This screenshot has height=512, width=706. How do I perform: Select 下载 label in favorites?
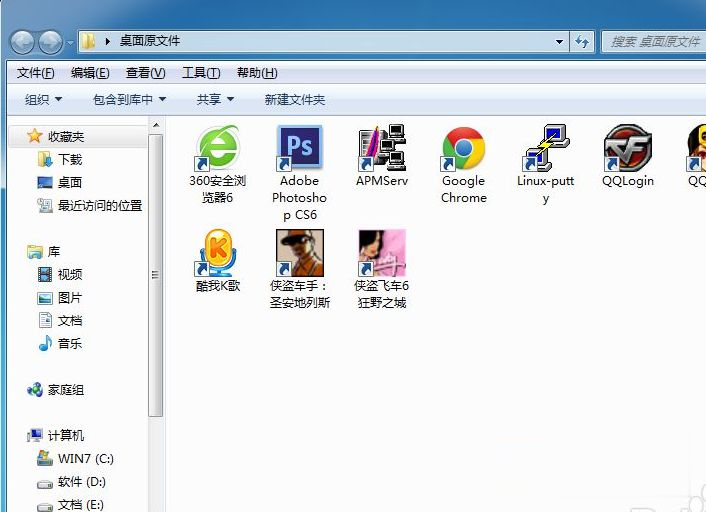(70, 159)
